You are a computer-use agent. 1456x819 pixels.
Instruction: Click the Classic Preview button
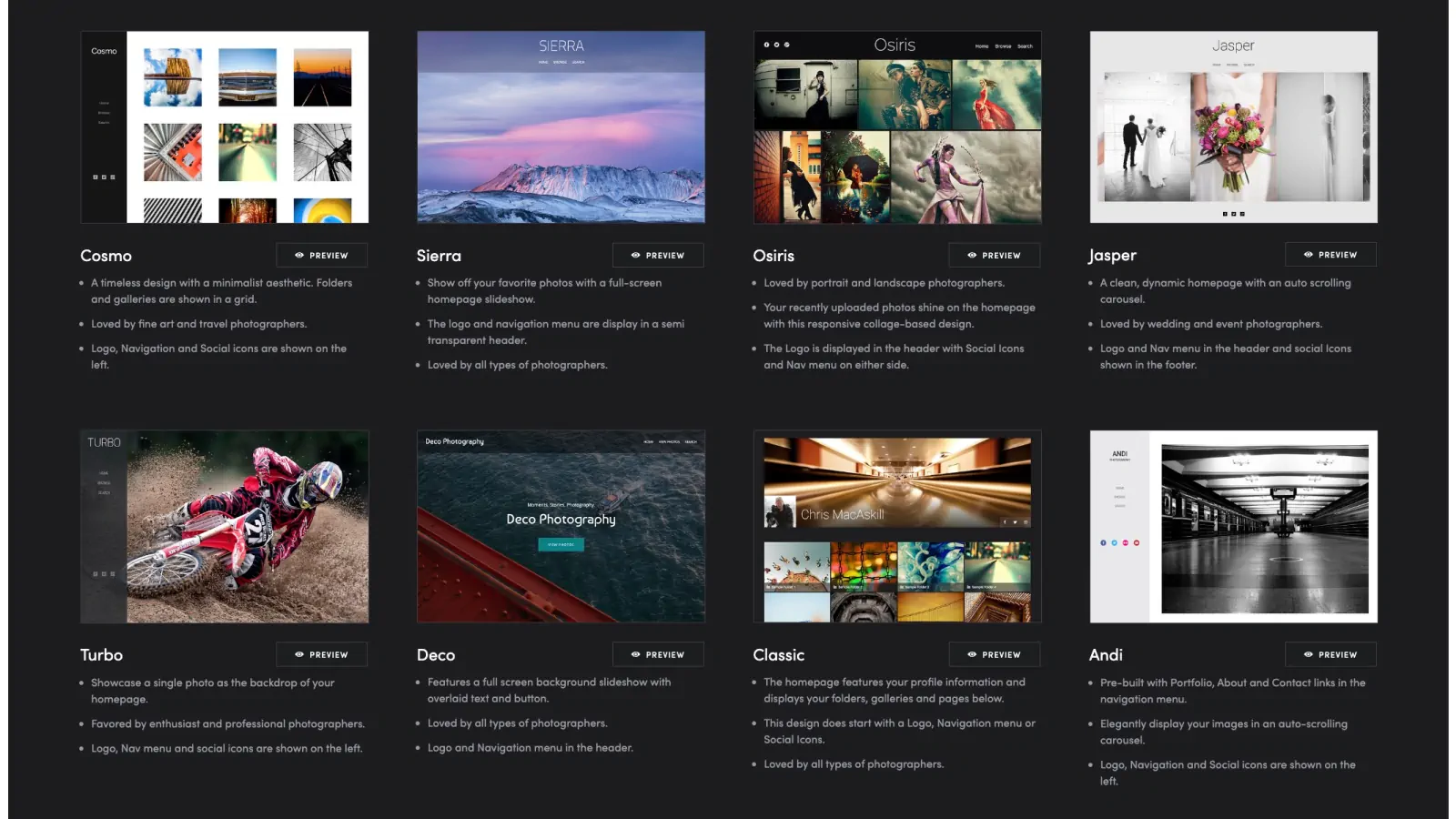(994, 654)
